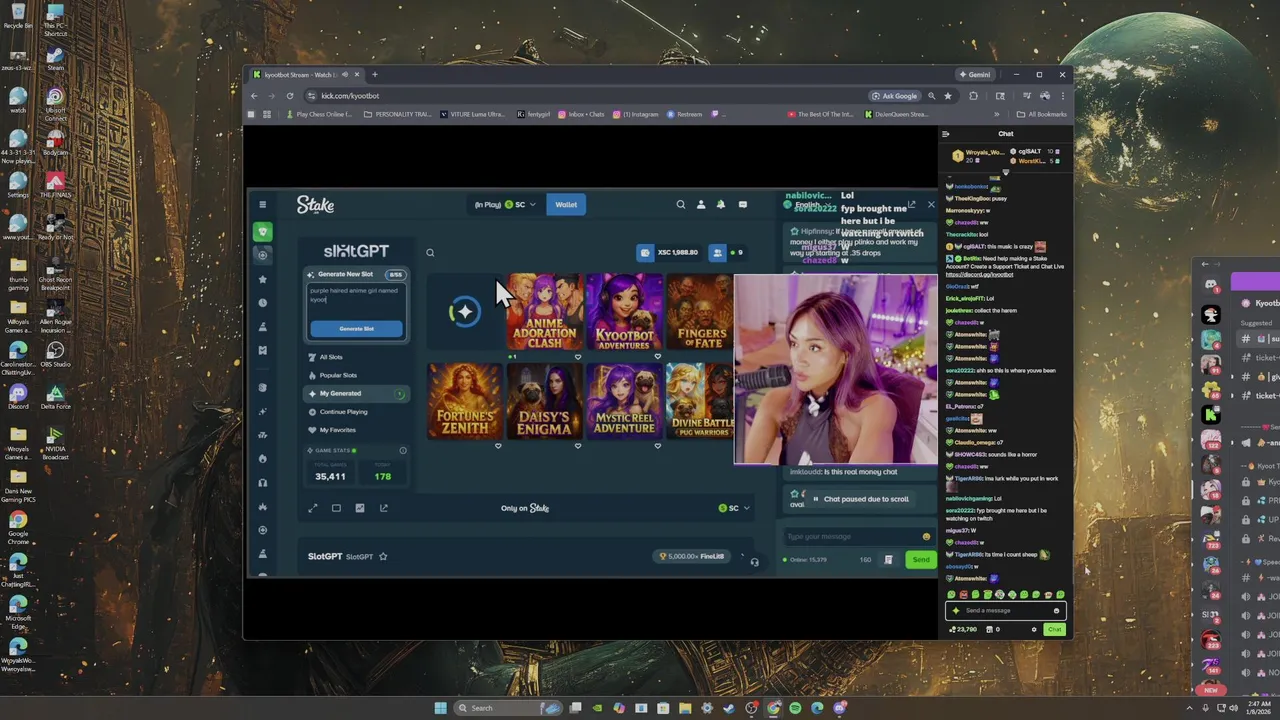Click the green Kick Chat send button
The height and width of the screenshot is (720, 1280).
point(1054,629)
